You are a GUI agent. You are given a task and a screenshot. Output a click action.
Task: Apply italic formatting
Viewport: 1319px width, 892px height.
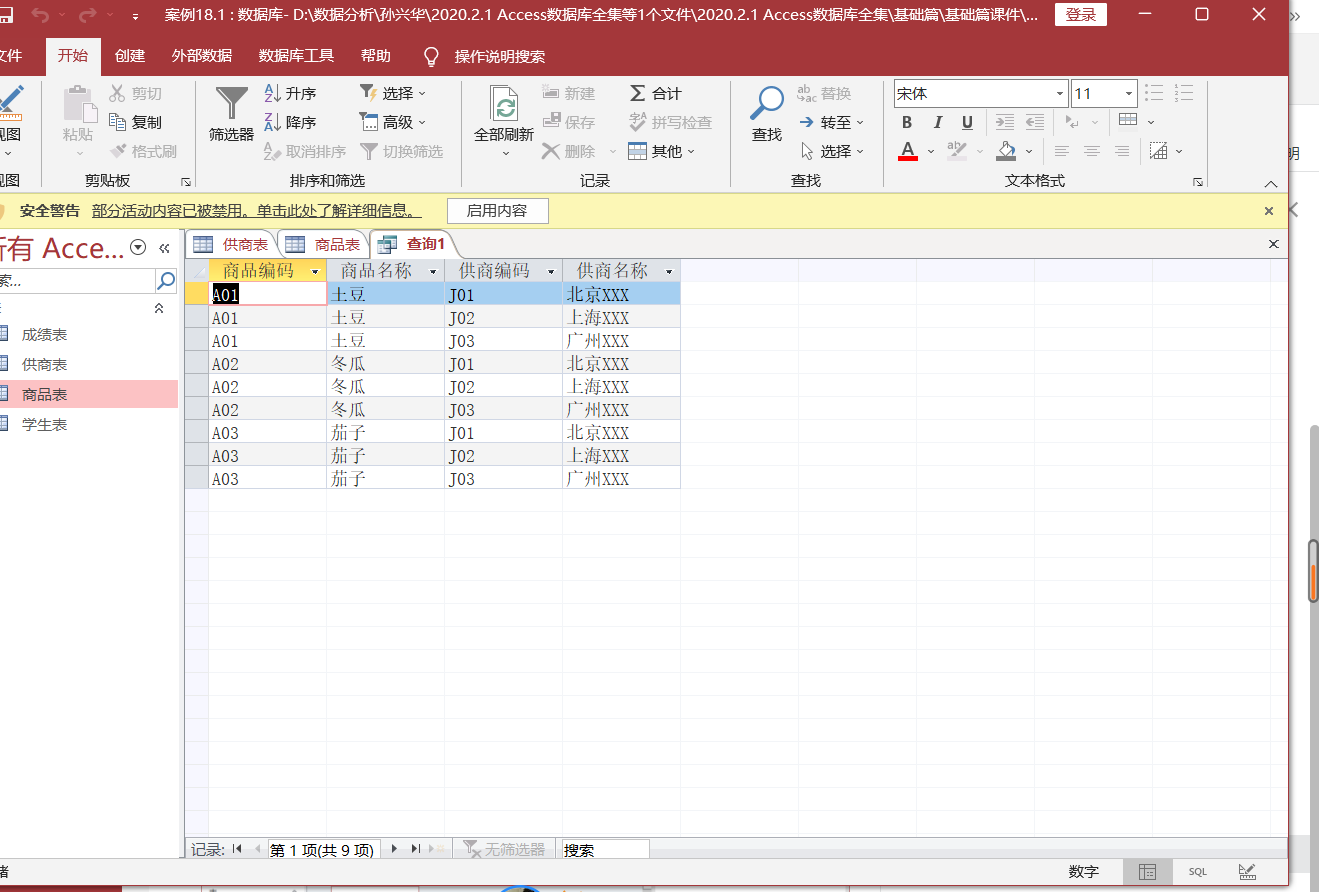937,122
